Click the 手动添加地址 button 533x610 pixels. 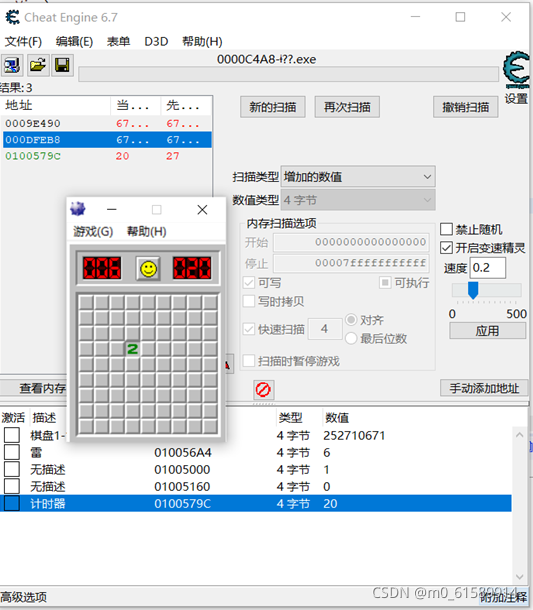[x=484, y=388]
